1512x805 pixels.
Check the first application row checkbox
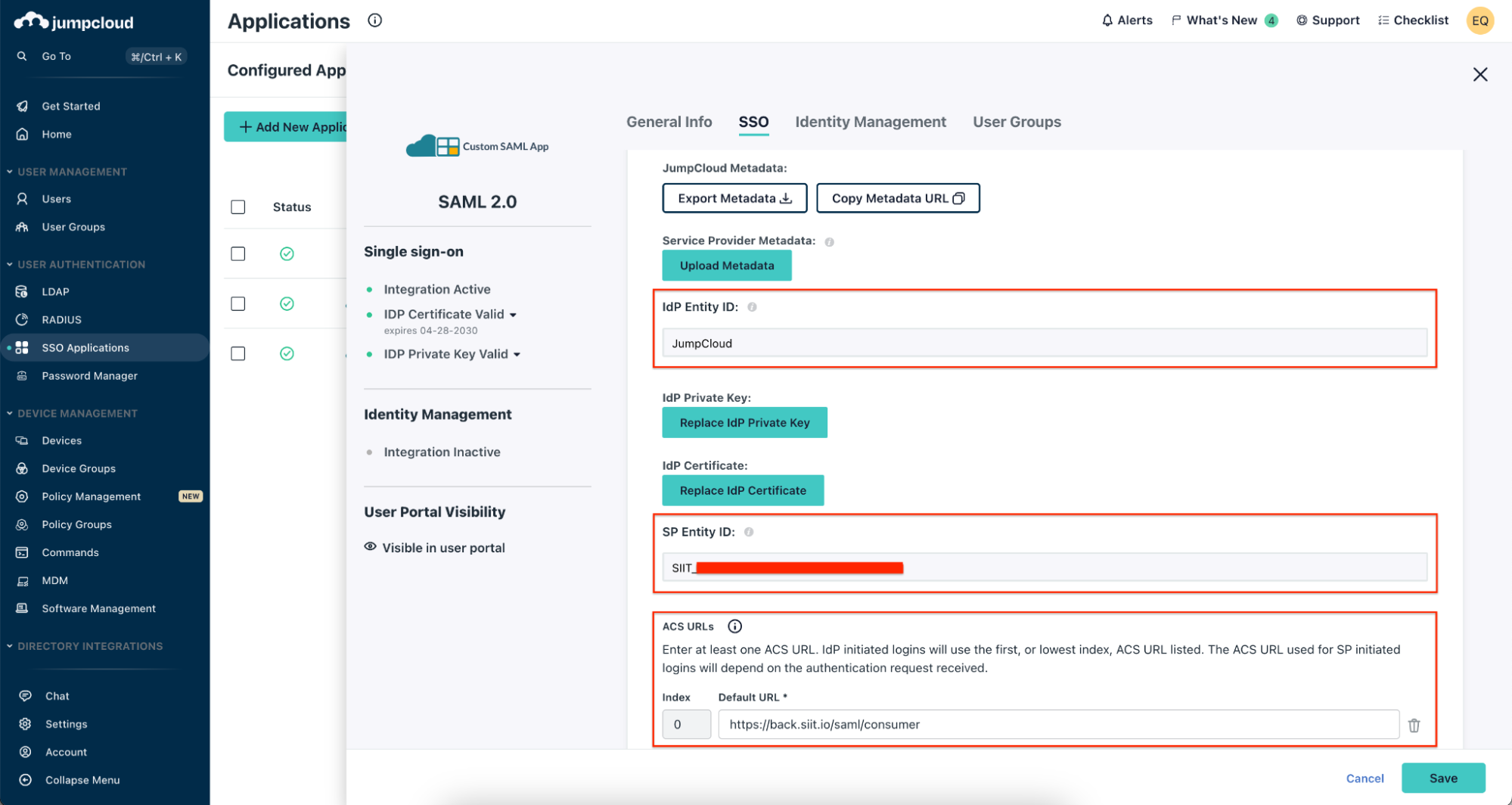click(238, 253)
